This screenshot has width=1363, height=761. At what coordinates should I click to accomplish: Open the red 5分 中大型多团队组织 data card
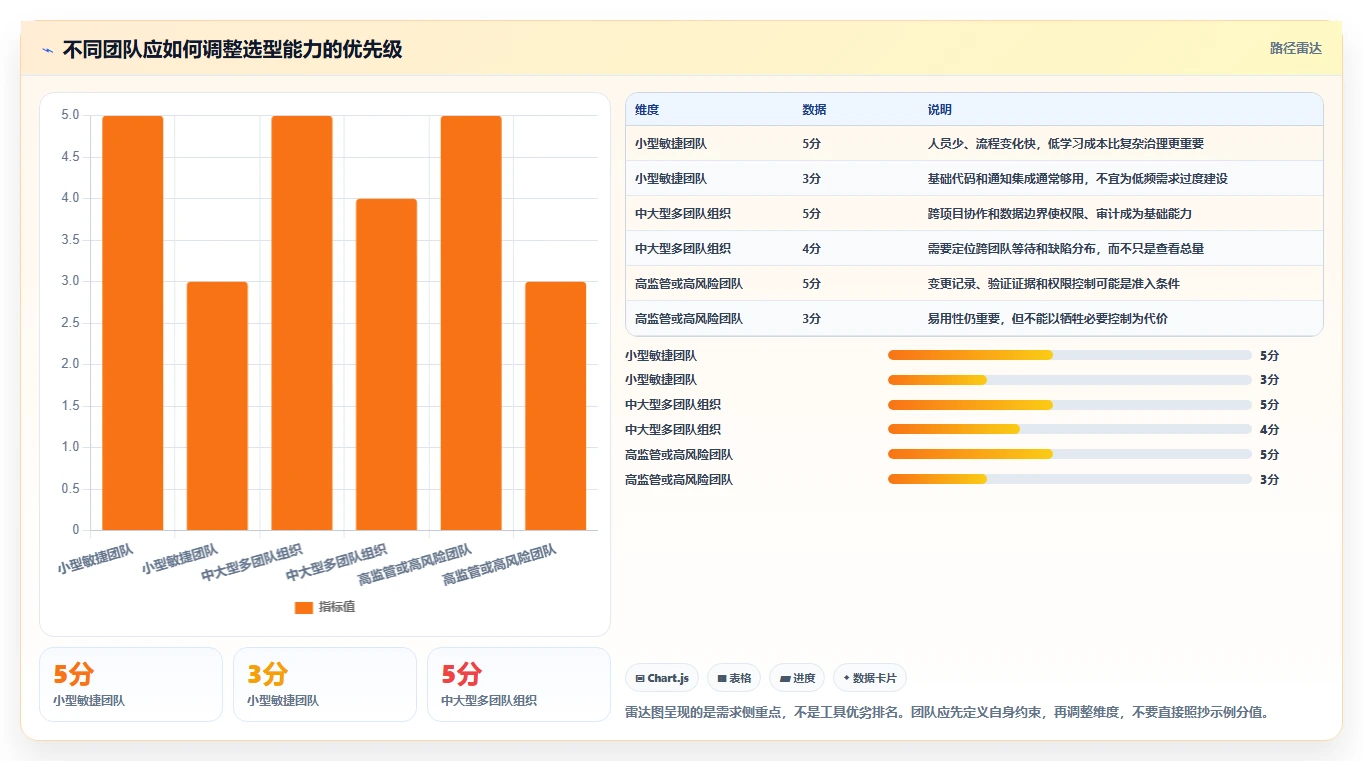click(x=519, y=684)
